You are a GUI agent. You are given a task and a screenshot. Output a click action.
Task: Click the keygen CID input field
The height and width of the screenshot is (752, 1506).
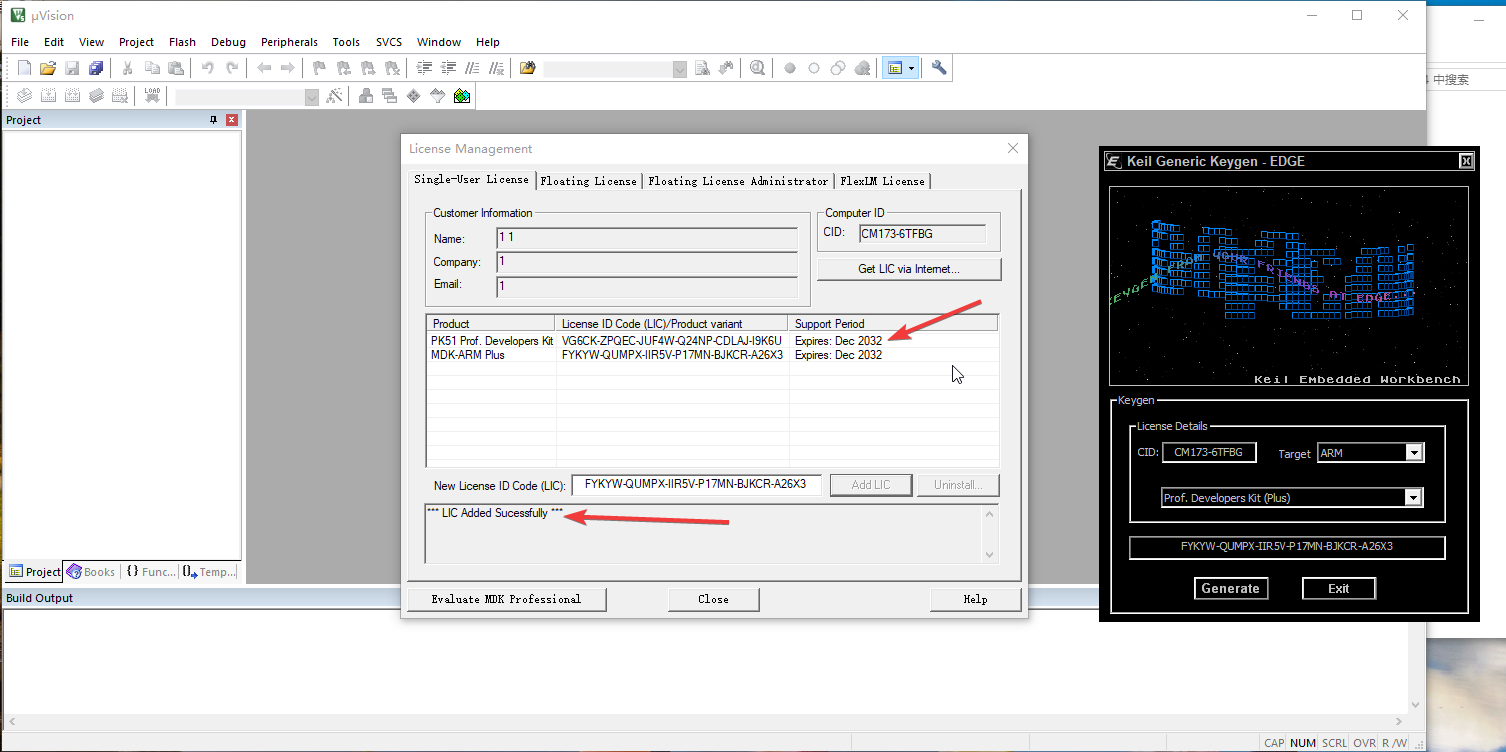coord(1208,452)
